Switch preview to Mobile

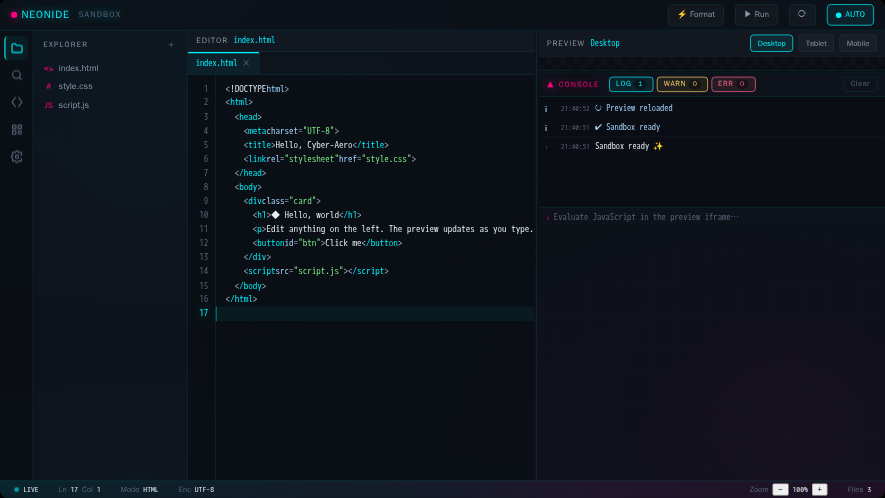click(x=858, y=43)
